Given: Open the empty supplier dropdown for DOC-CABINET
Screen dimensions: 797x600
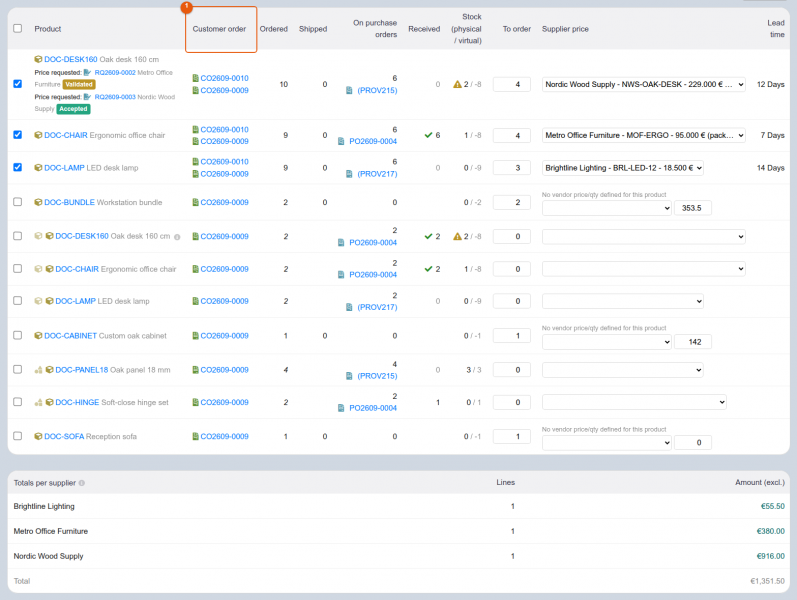Looking at the screenshot, I should 607,342.
